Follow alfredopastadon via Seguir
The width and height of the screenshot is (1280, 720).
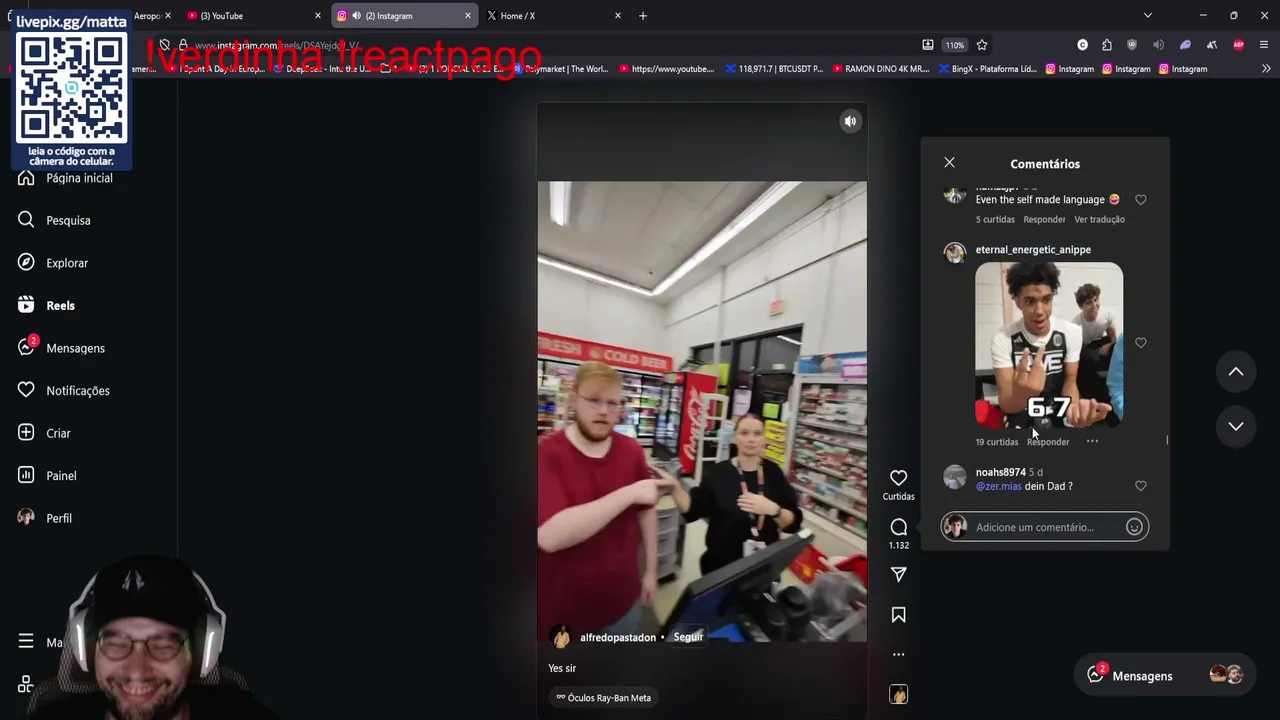click(688, 637)
